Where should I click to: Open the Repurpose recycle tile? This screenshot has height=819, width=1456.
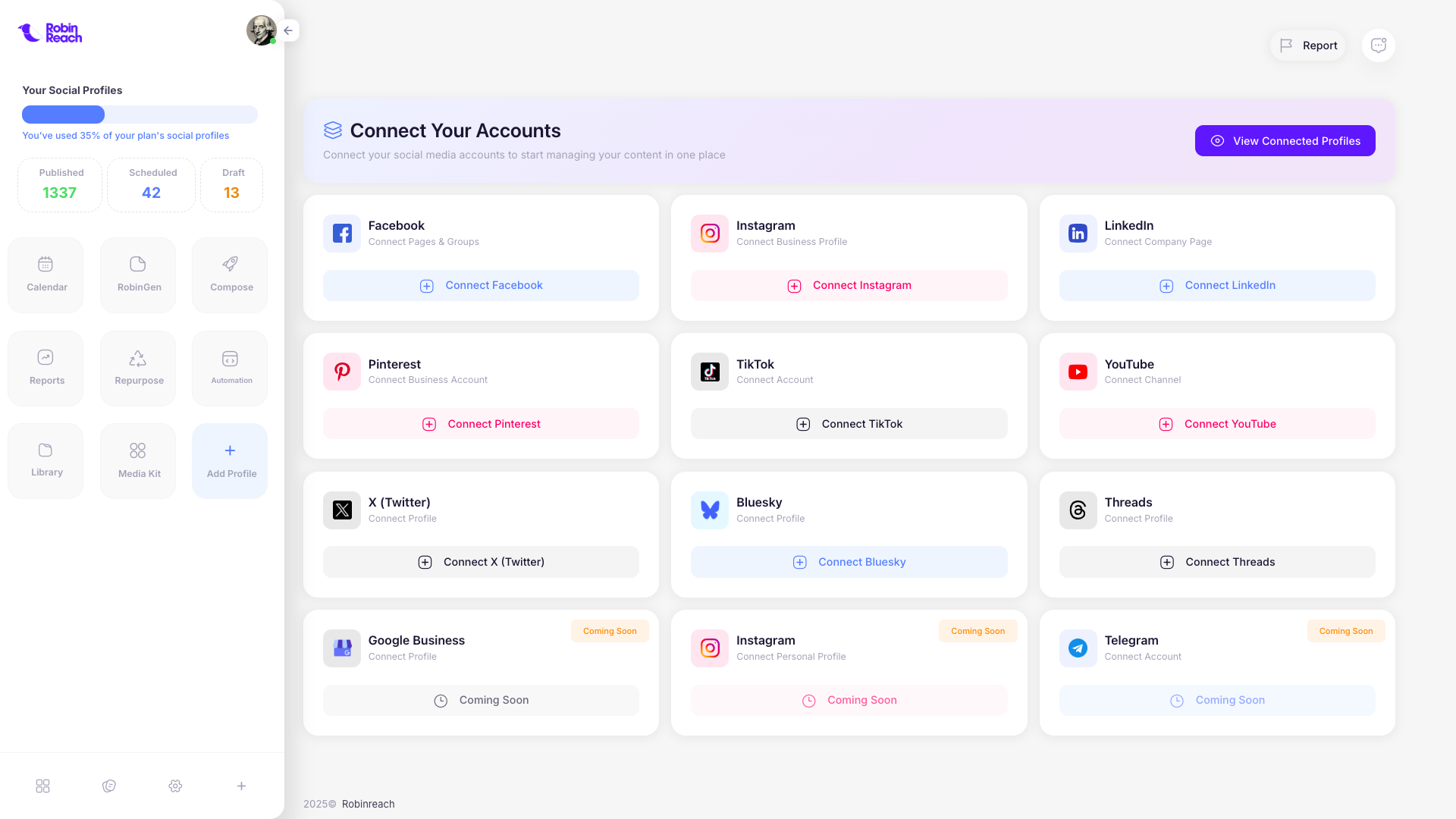[138, 368]
